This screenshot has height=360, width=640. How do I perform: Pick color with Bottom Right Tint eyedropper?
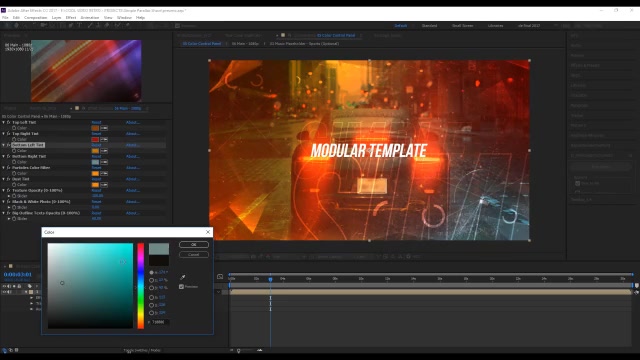[x=104, y=162]
